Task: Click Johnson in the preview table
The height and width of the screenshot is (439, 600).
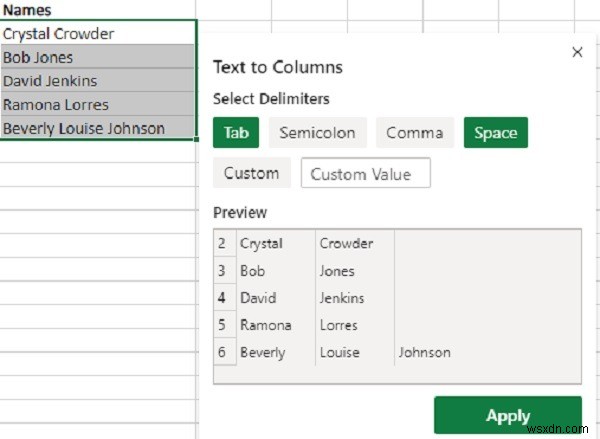Action: [x=425, y=353]
